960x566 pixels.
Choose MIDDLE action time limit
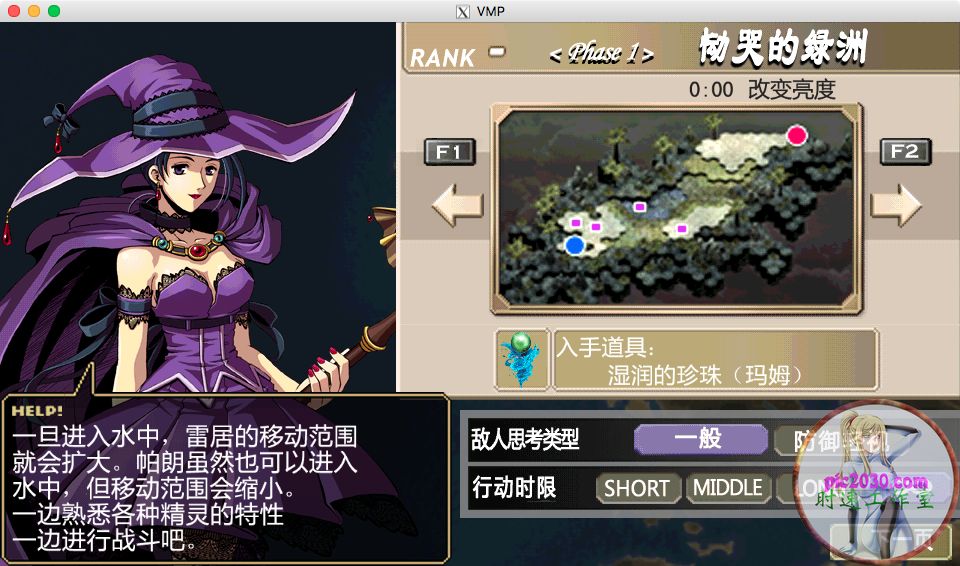[x=728, y=488]
